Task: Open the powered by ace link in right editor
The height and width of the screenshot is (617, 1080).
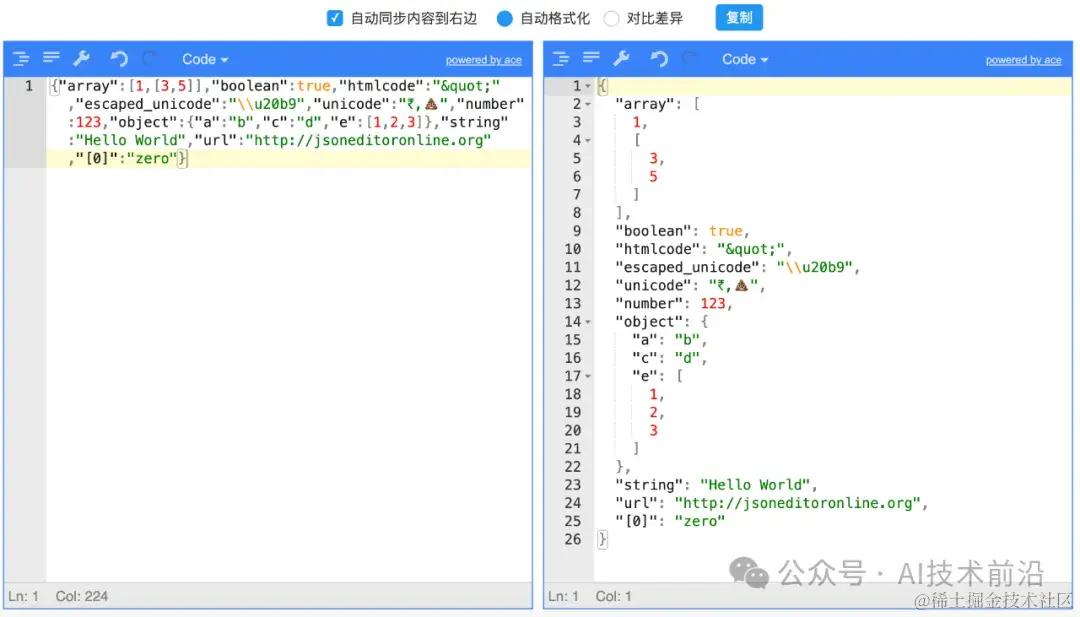Action: tap(1024, 60)
